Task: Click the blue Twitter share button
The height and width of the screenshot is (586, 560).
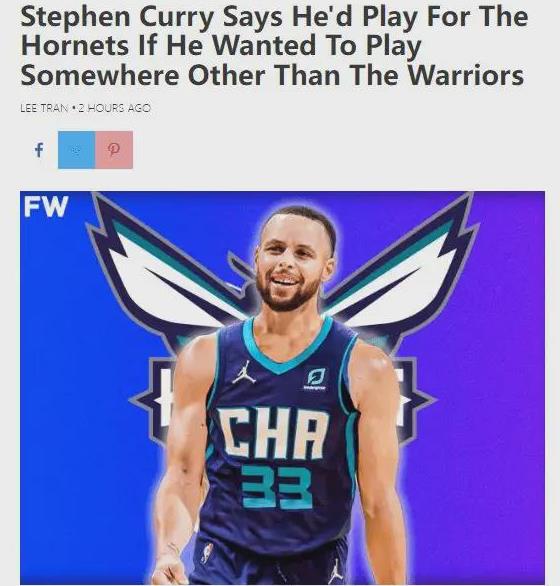Action: [x=77, y=150]
